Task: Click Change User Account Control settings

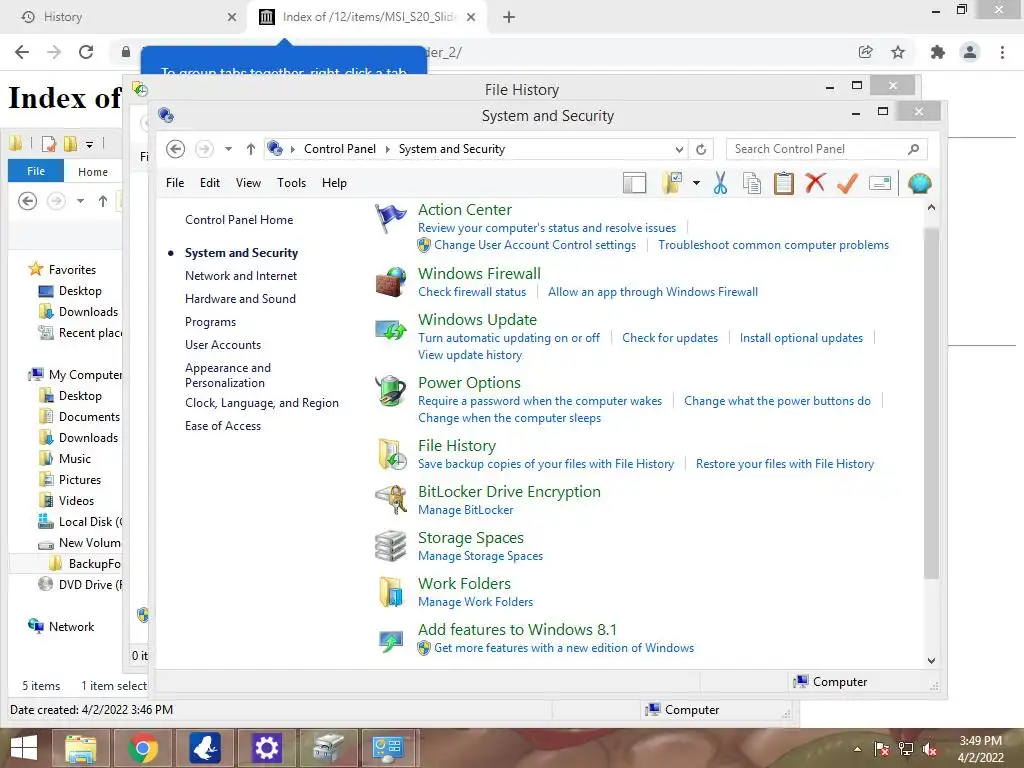Action: [535, 245]
